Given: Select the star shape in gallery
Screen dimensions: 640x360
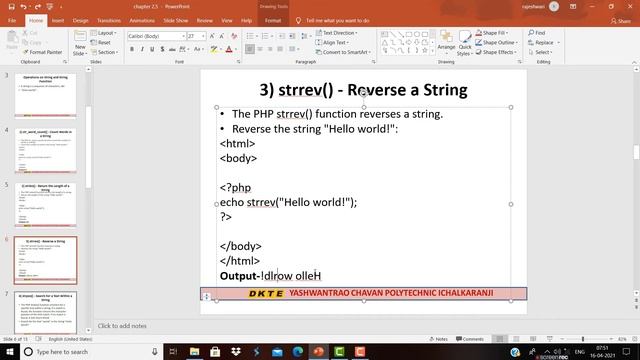Looking at the screenshot, I should [x=425, y=51].
